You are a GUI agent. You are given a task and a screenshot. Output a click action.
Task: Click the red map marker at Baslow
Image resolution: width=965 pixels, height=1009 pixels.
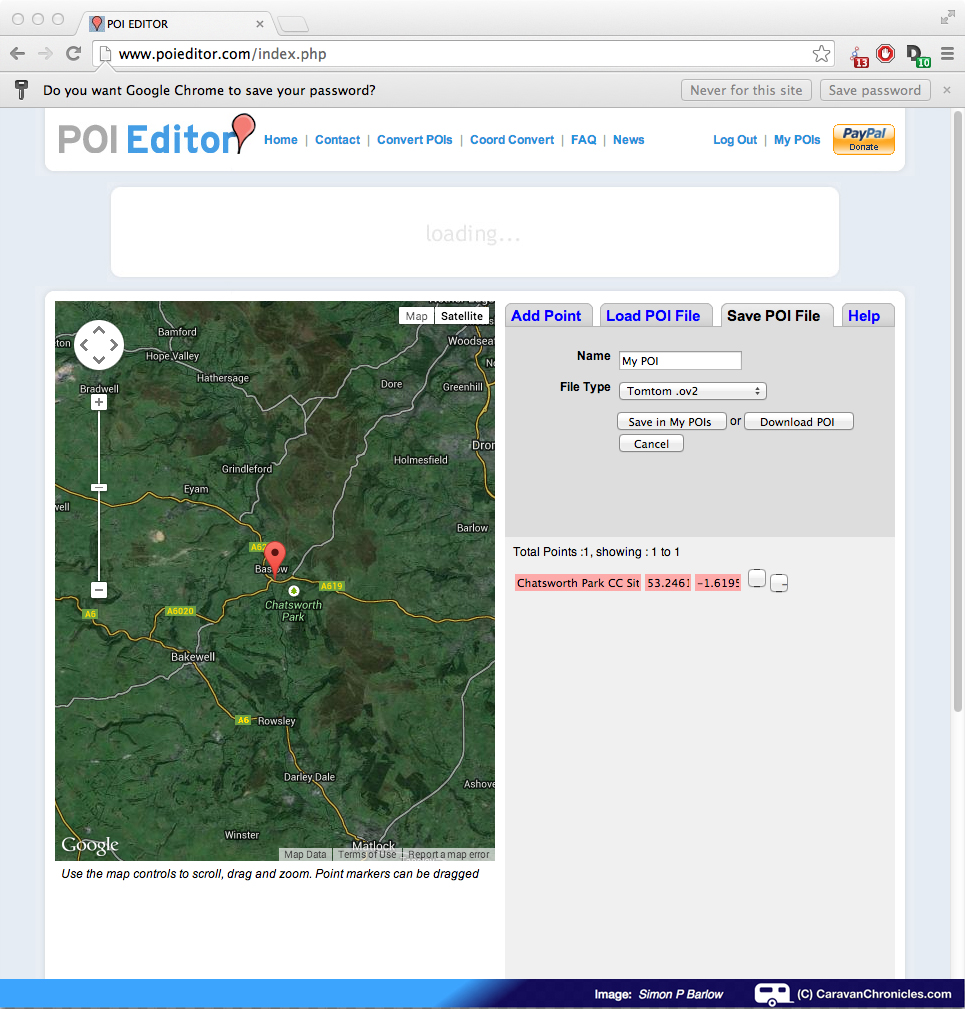coord(274,555)
